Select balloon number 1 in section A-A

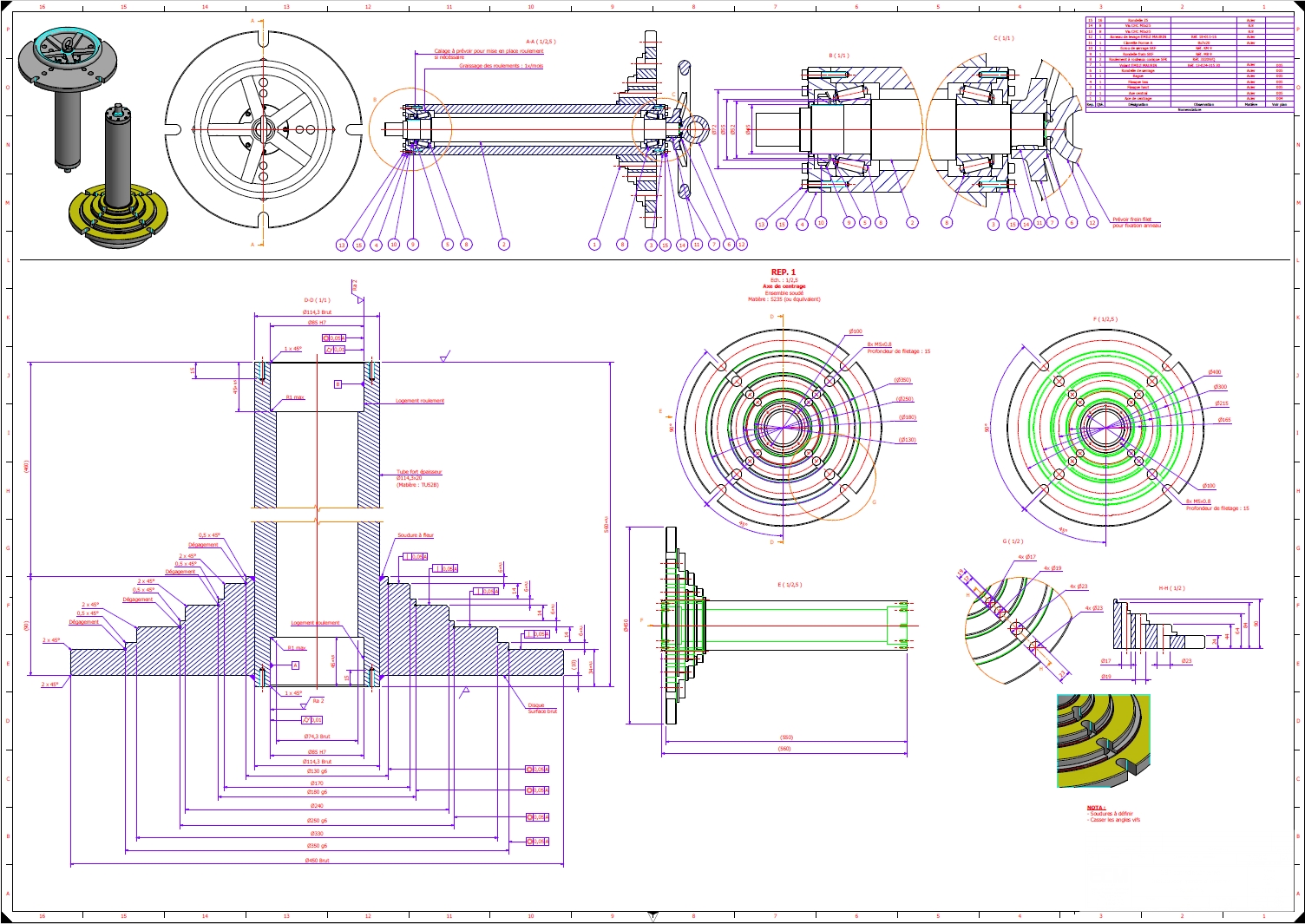(594, 245)
